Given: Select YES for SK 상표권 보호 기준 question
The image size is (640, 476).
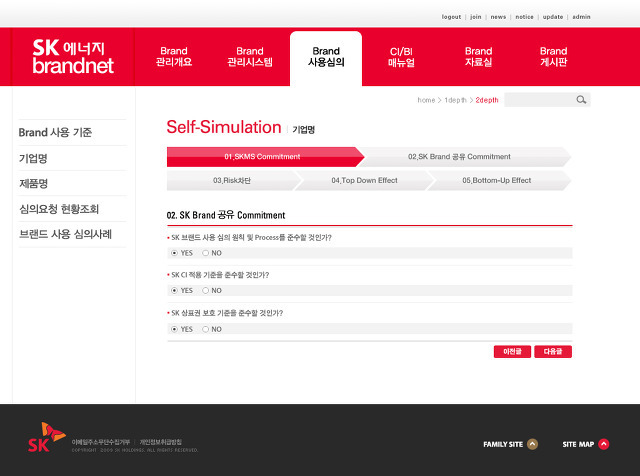Looking at the screenshot, I should (174, 329).
